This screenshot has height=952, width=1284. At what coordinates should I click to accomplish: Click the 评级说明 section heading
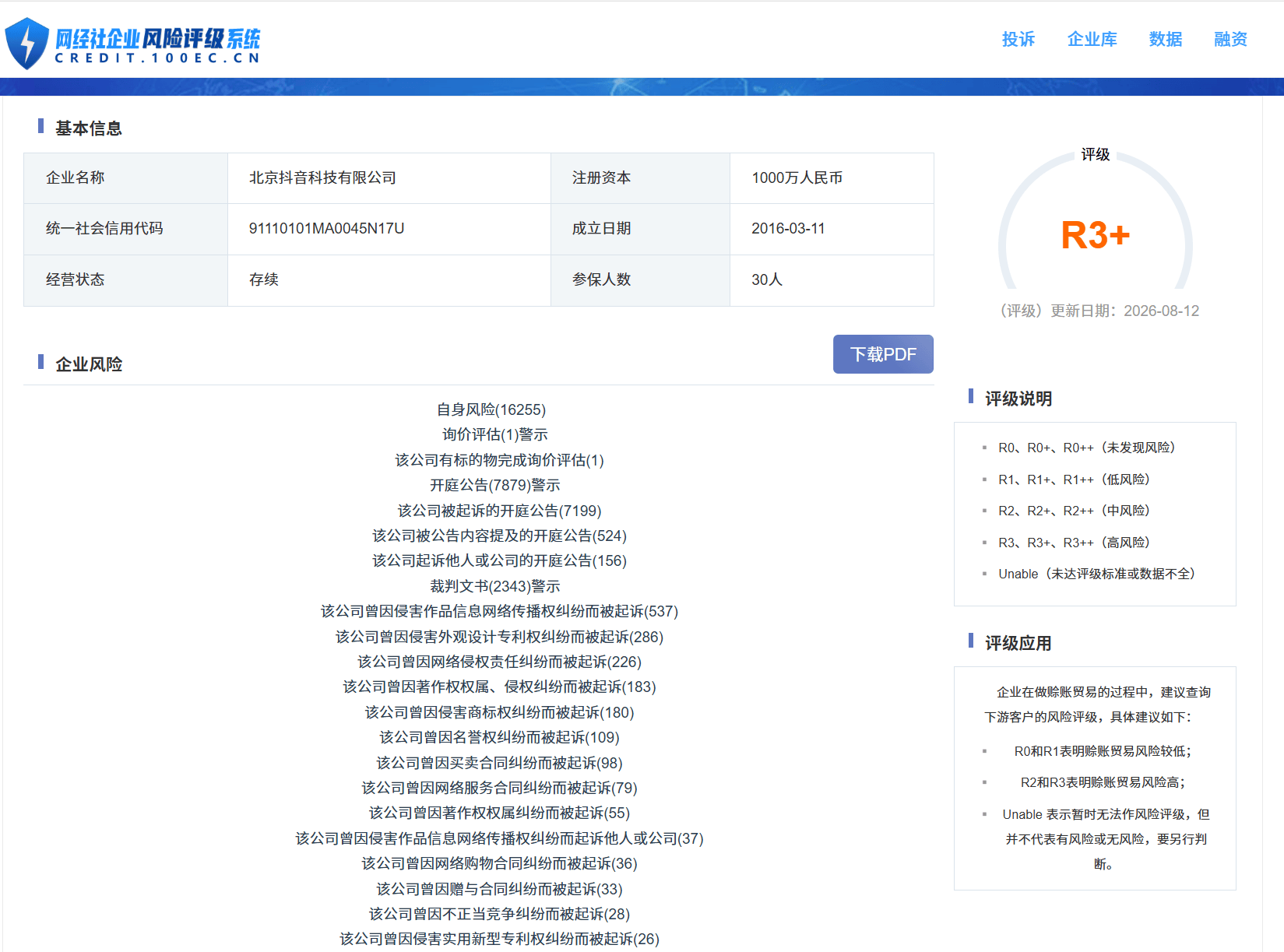pyautogui.click(x=1018, y=399)
